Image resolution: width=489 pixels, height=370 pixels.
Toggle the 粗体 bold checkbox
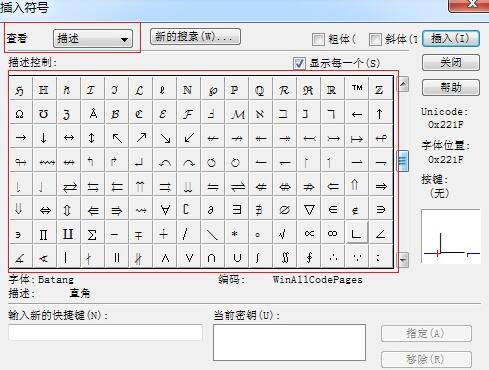[318, 40]
